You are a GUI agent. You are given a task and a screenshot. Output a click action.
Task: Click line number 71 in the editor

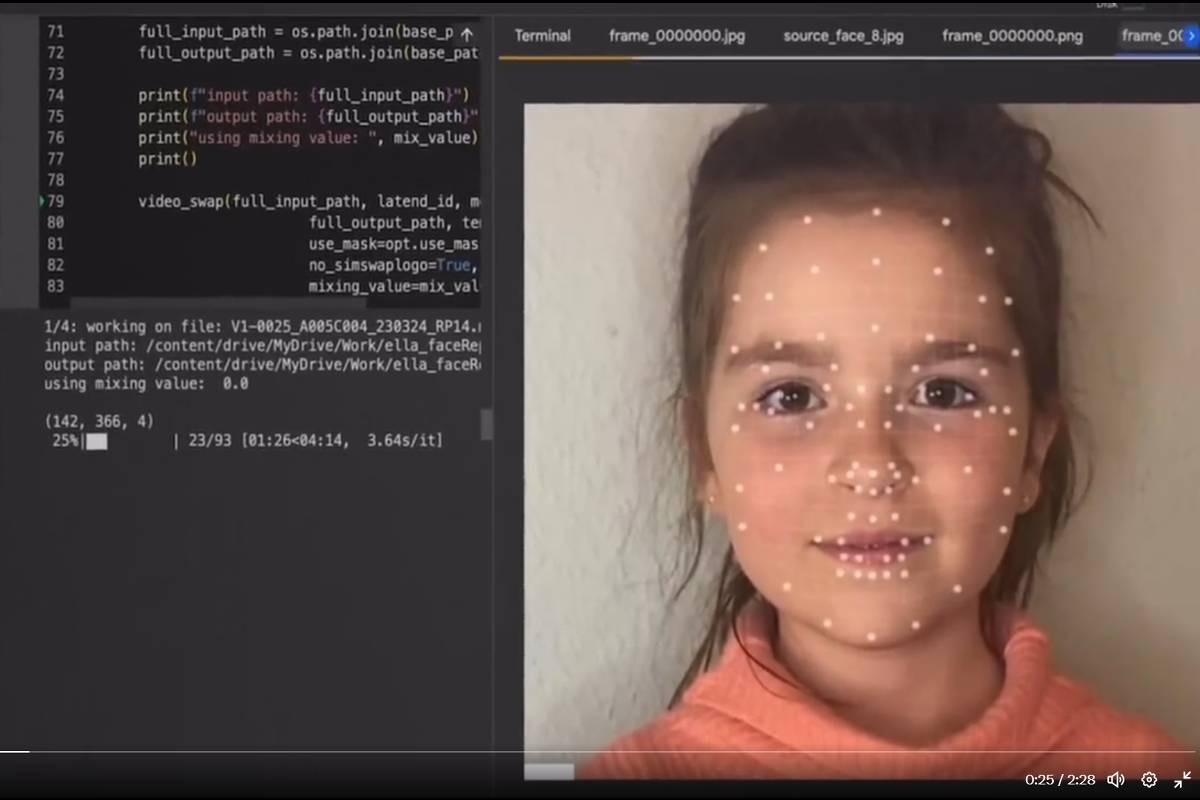coord(55,32)
